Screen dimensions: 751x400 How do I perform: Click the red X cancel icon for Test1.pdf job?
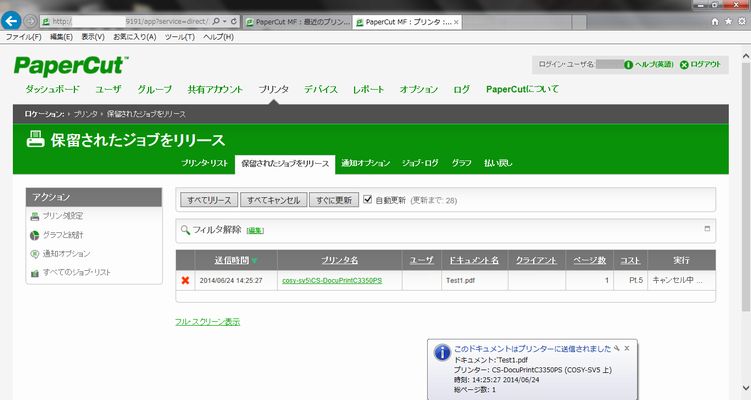pos(185,280)
